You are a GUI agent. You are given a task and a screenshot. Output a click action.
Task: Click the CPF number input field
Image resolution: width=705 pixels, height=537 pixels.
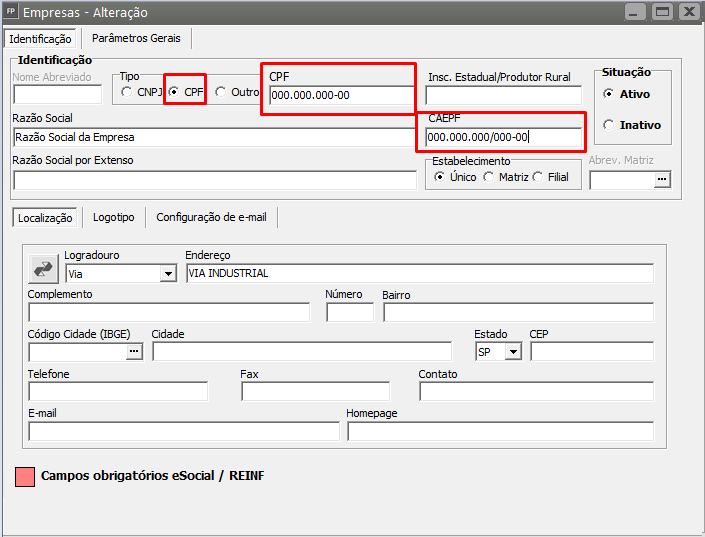340,96
